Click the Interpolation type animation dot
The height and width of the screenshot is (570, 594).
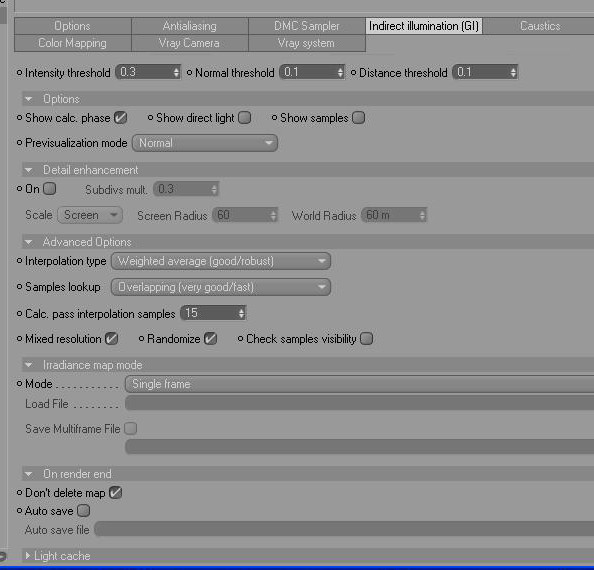click(19, 261)
